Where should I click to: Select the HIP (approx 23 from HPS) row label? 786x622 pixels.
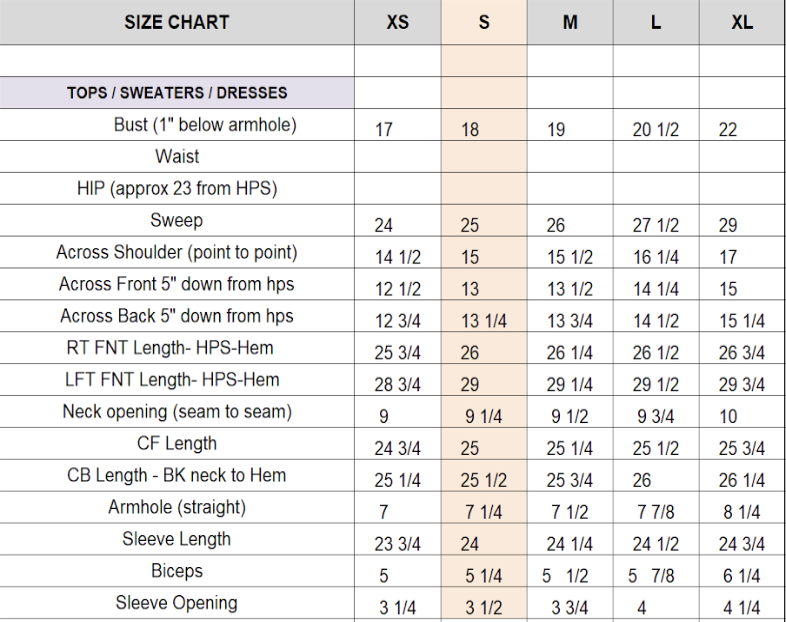point(177,188)
